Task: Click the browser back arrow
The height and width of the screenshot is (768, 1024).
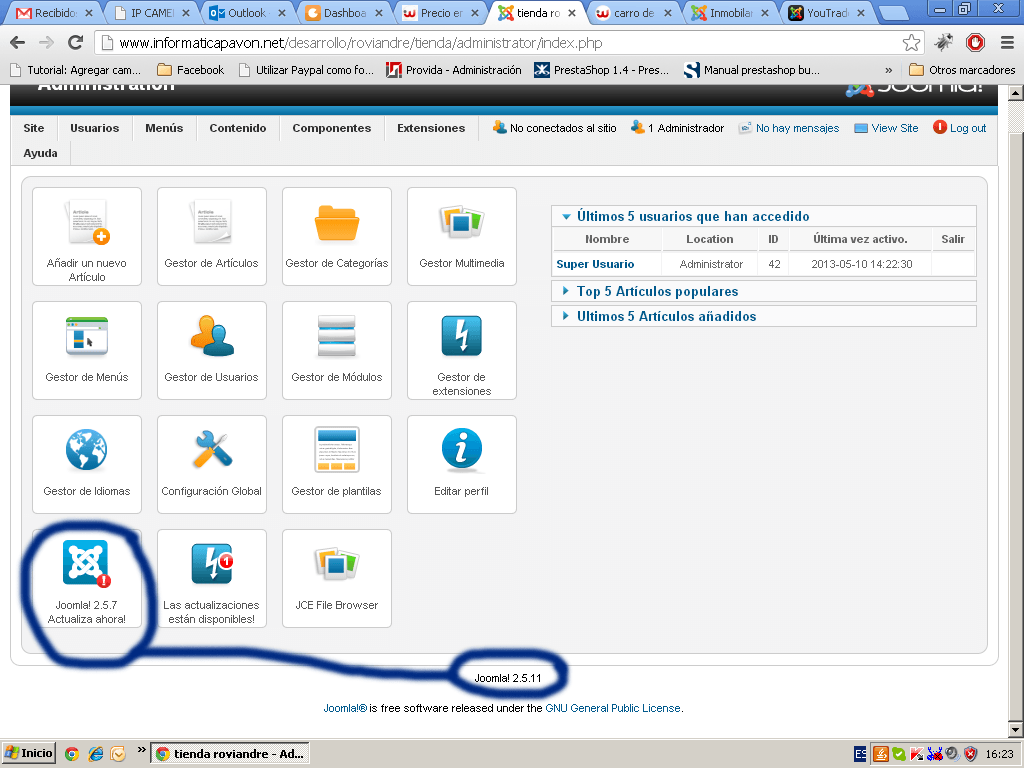Action: click(18, 43)
